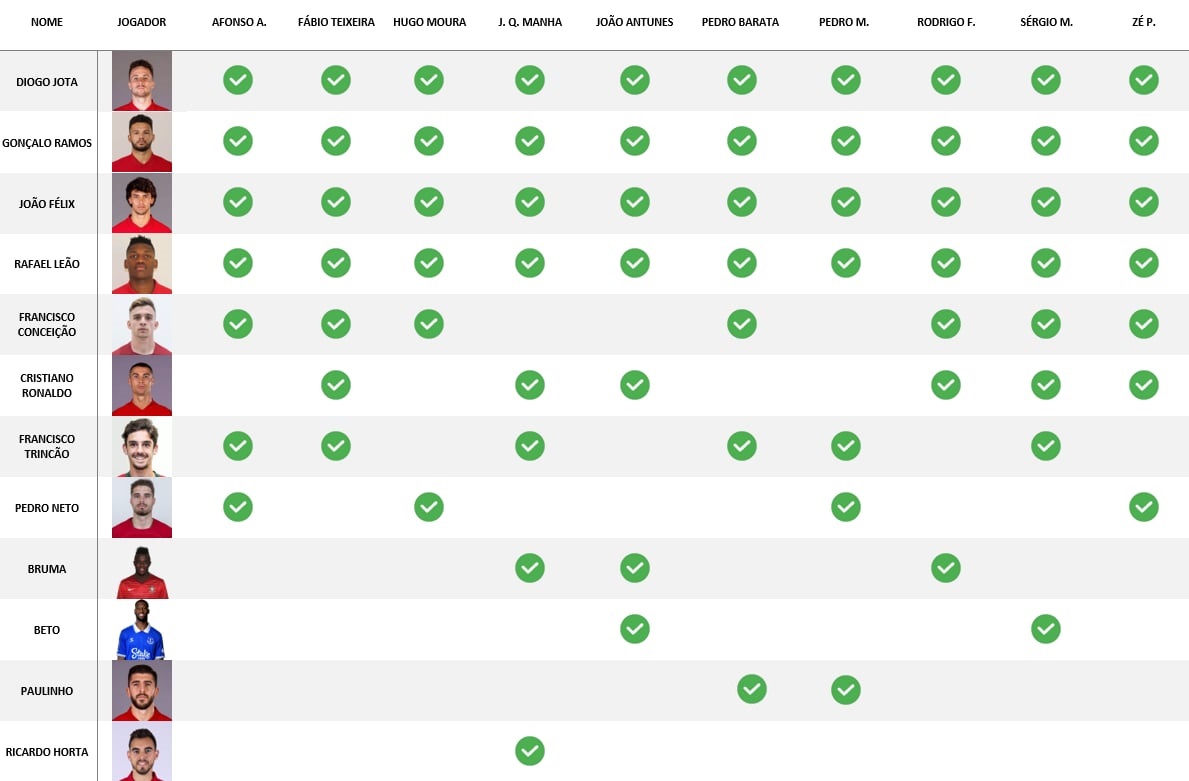
Task: Toggle Pedro Neto's check under Hugo Moura
Action: [429, 507]
